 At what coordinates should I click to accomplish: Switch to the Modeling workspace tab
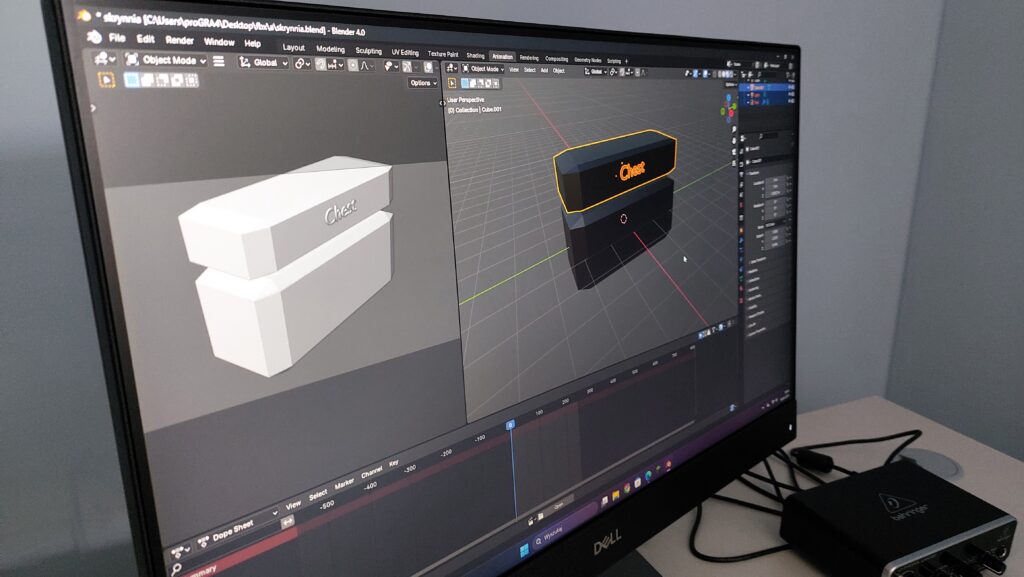330,49
